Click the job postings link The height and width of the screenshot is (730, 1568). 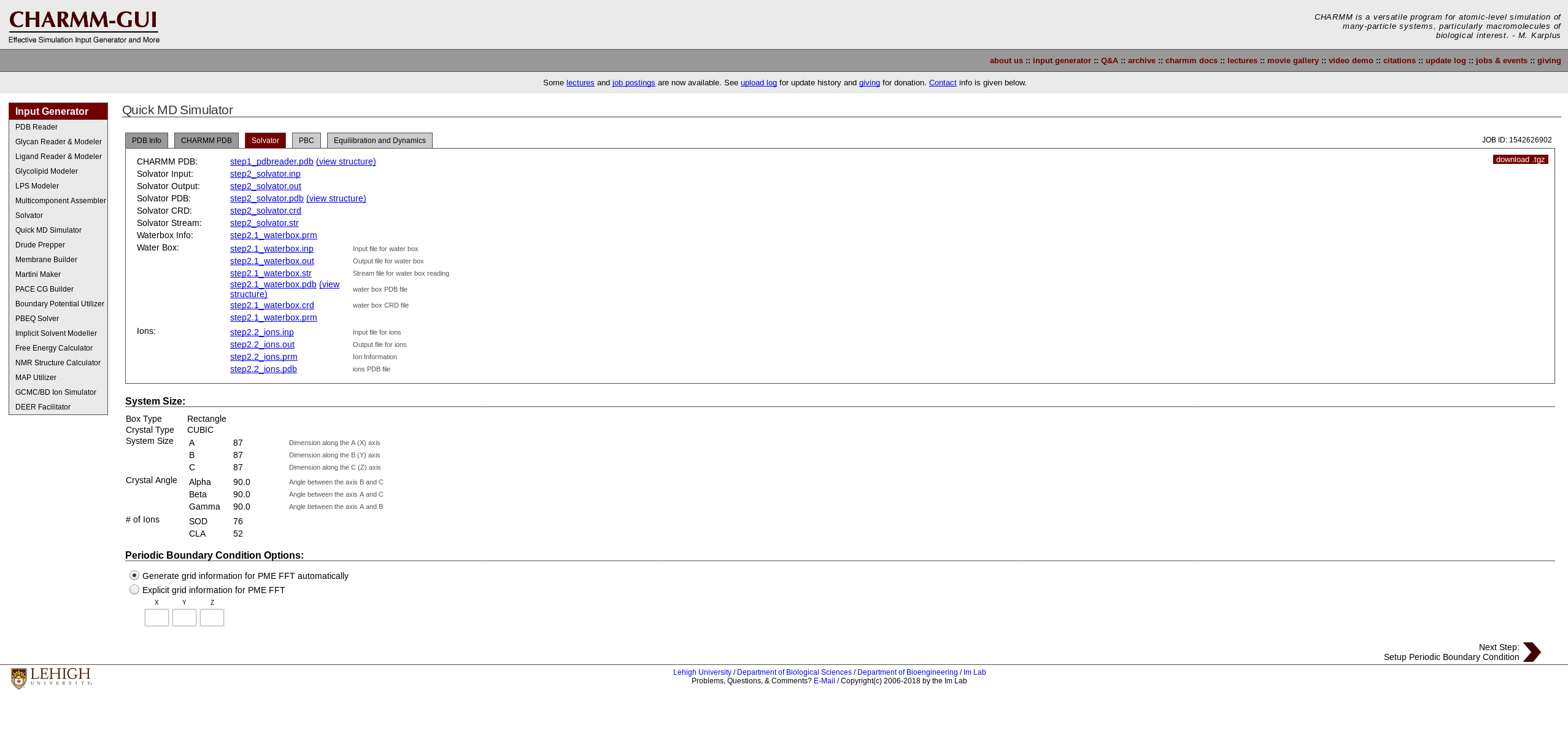pyautogui.click(x=633, y=83)
